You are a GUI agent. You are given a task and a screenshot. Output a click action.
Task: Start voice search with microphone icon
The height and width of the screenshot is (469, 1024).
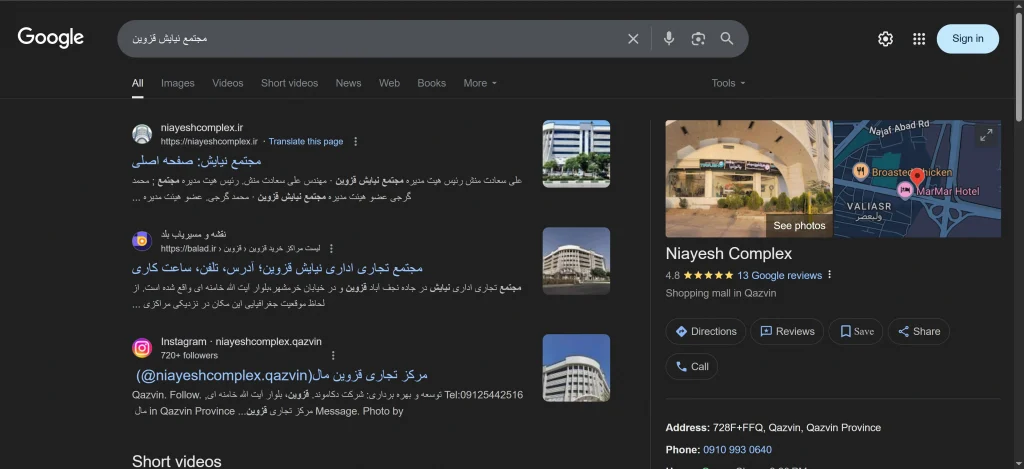click(668, 39)
